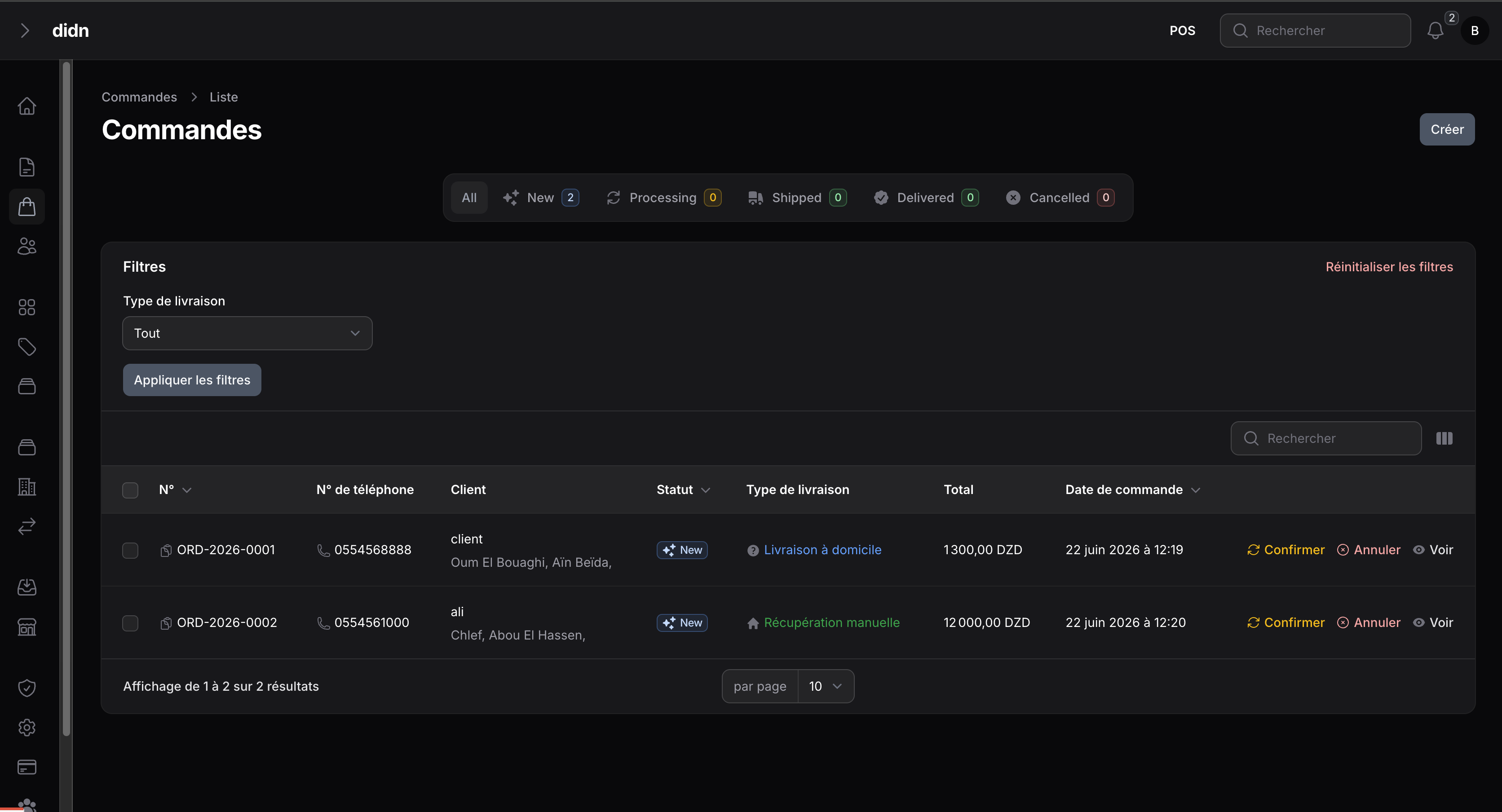The height and width of the screenshot is (812, 1502).
Task: Open the user avatar B menu
Action: click(x=1475, y=30)
